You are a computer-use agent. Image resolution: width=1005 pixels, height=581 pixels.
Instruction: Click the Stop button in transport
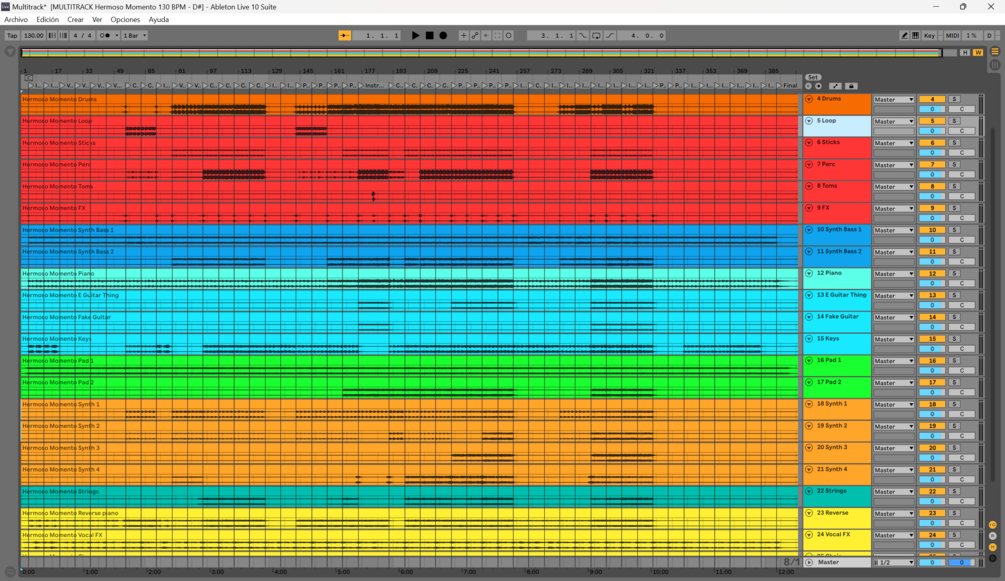pyautogui.click(x=429, y=35)
